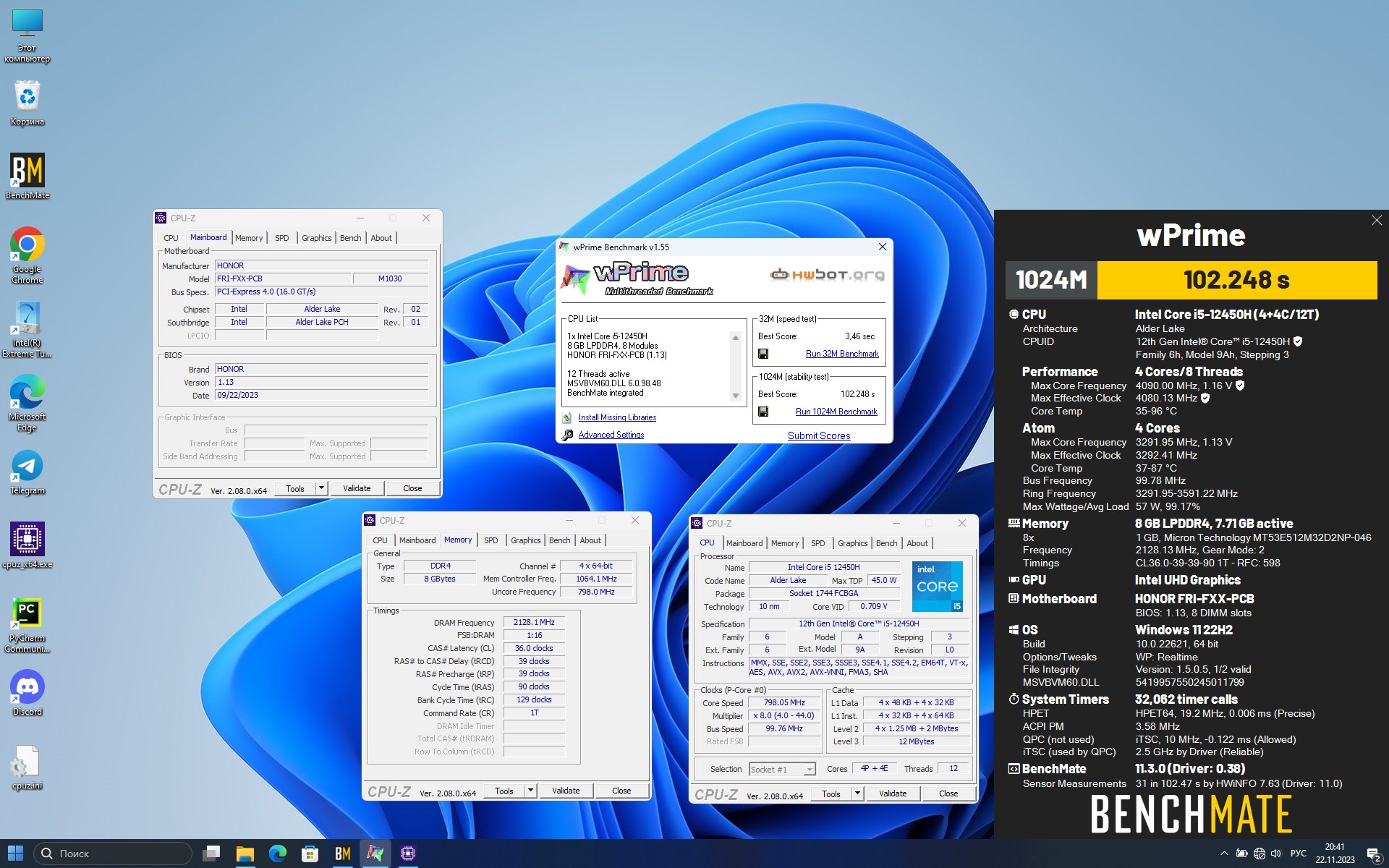This screenshot has height=868, width=1389.
Task: Open Graphics tab in Memory CPU-Z window
Action: coord(526,540)
